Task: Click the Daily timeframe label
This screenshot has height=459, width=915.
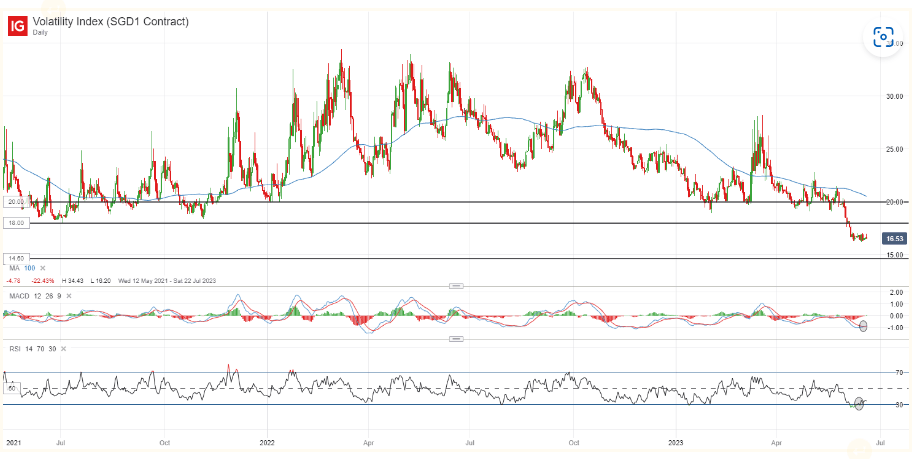Action: (x=40, y=33)
